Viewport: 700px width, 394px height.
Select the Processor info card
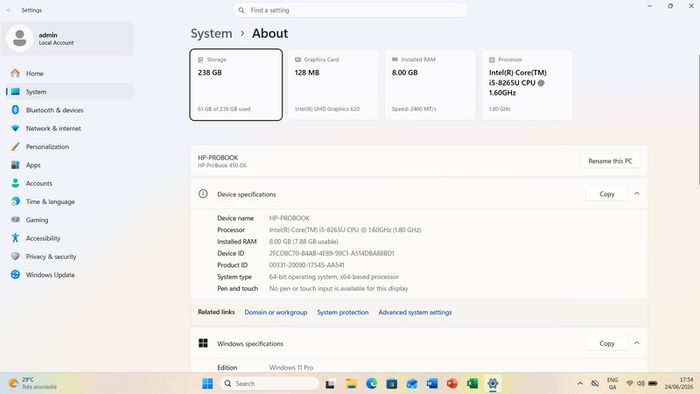pyautogui.click(x=527, y=85)
